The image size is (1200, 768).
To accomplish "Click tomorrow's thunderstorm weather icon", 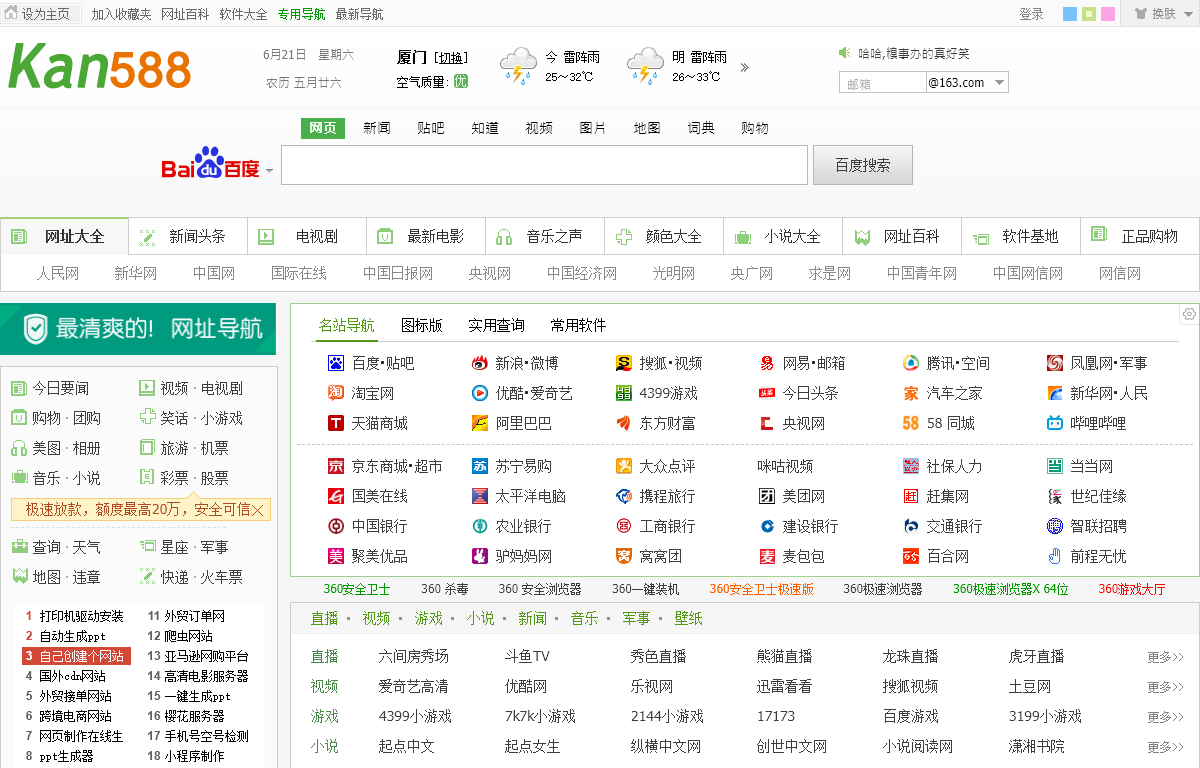I will click(645, 66).
